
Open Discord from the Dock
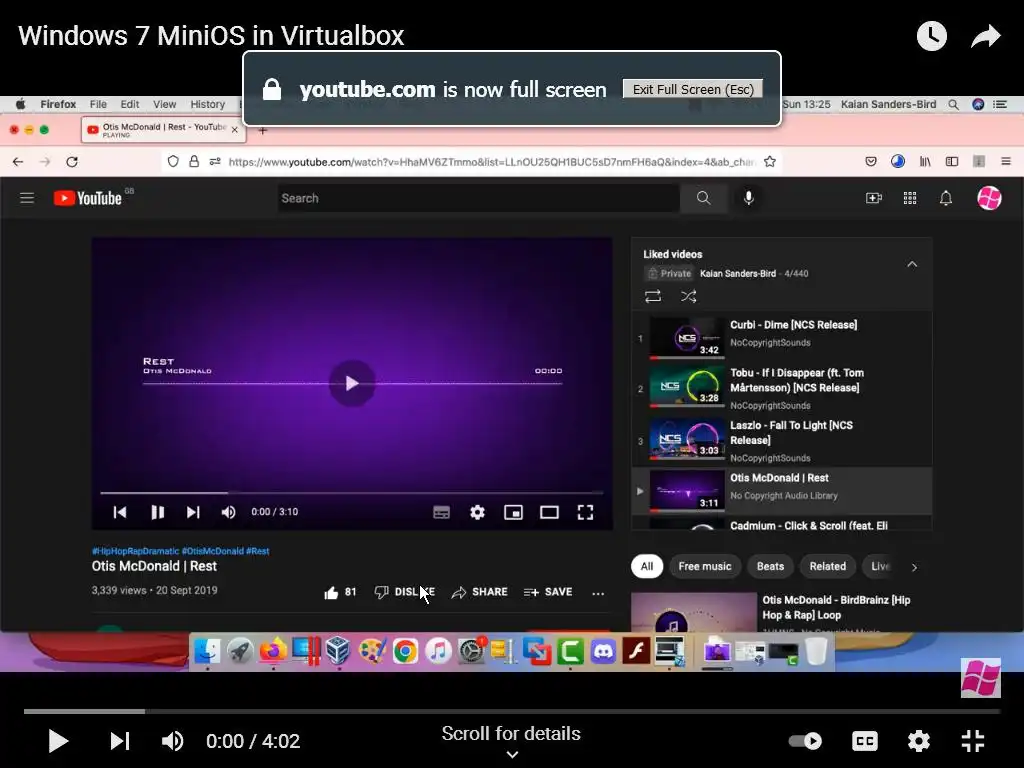point(603,650)
